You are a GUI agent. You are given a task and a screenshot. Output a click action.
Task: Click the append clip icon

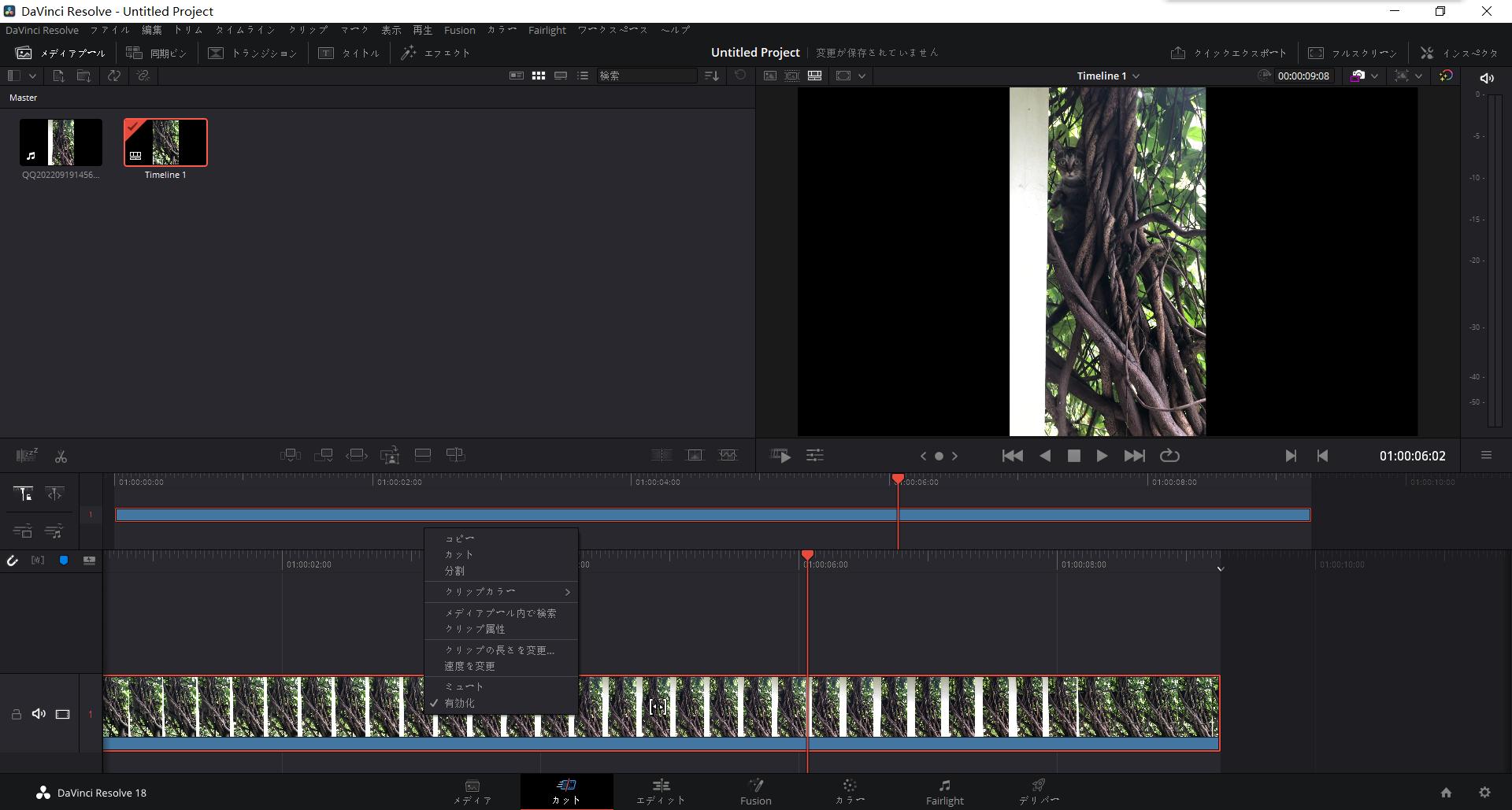pos(324,455)
